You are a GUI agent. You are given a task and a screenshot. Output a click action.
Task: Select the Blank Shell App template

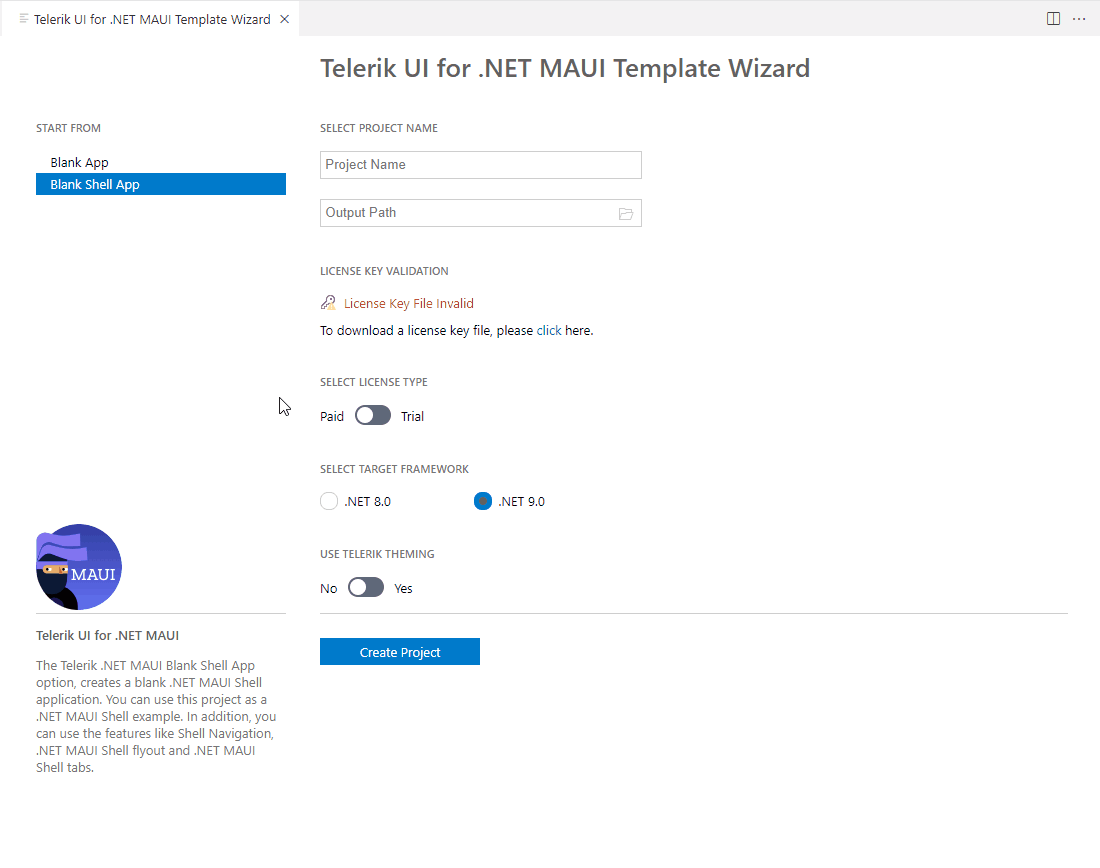(x=95, y=184)
